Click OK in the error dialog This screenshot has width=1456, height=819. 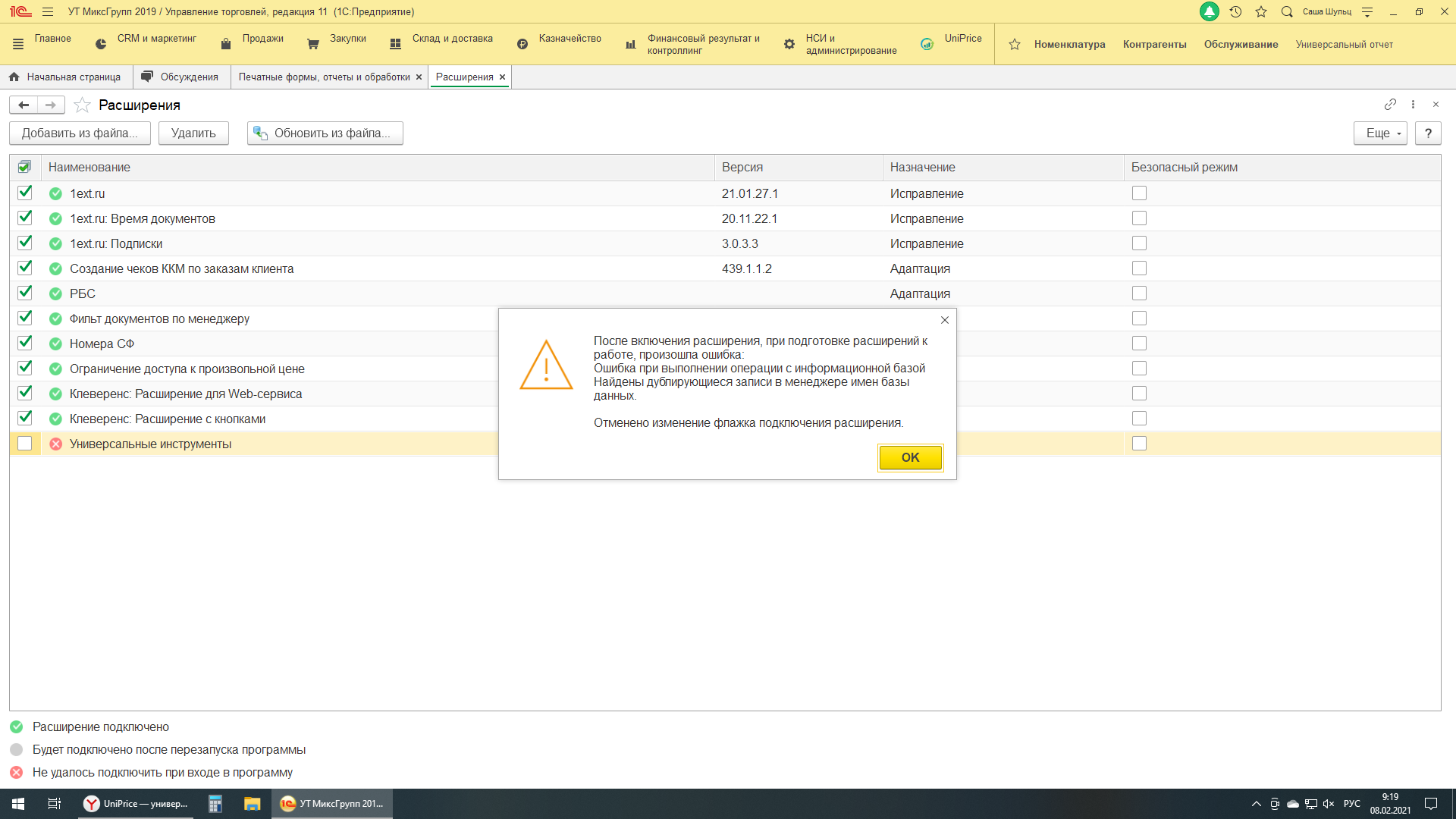tap(910, 457)
